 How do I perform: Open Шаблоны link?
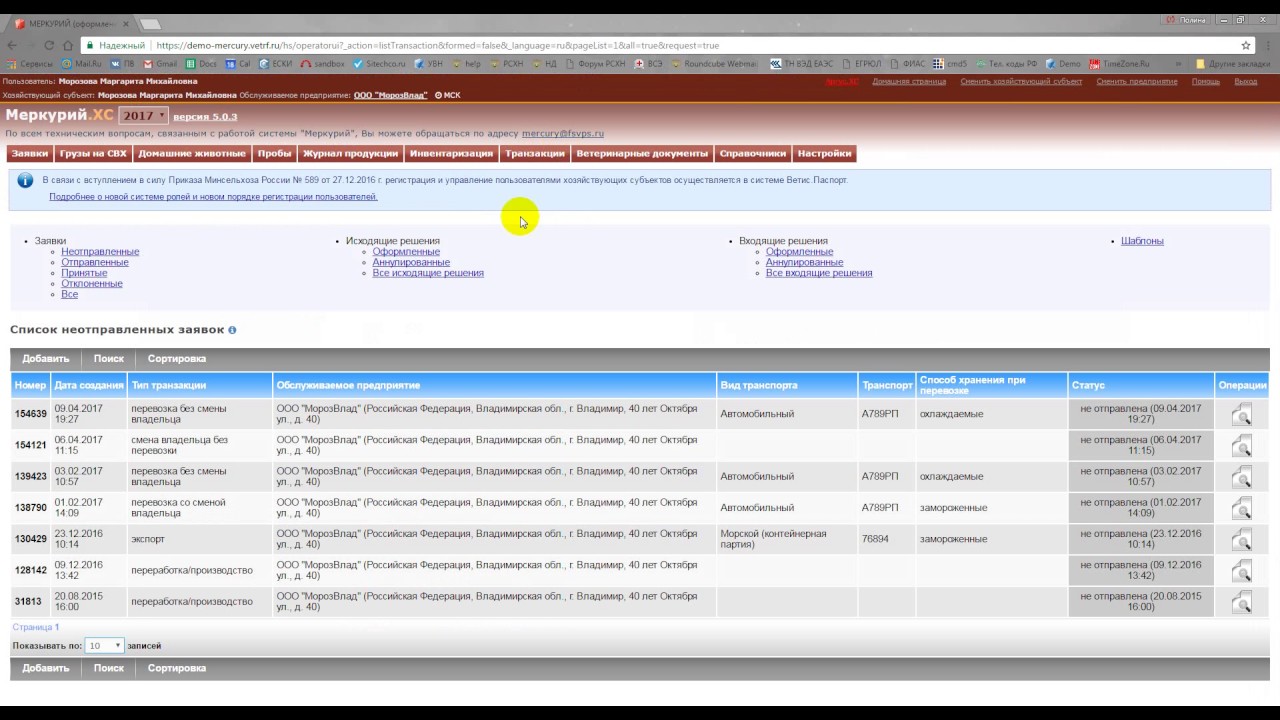pos(1142,241)
